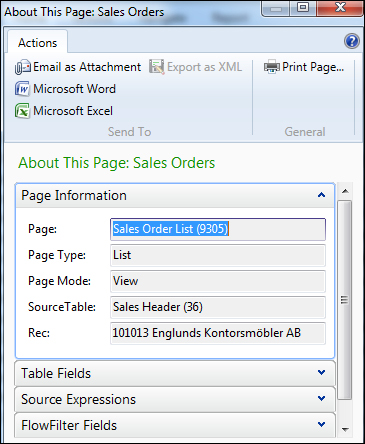
Task: Click the Page Mode: label
Action: pos(59,281)
